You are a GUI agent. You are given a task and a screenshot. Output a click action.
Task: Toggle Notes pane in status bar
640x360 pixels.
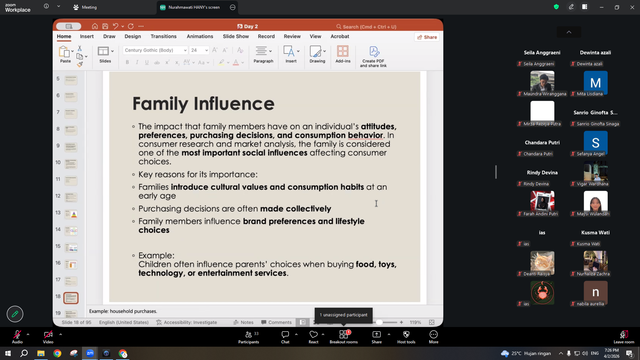[243, 322]
